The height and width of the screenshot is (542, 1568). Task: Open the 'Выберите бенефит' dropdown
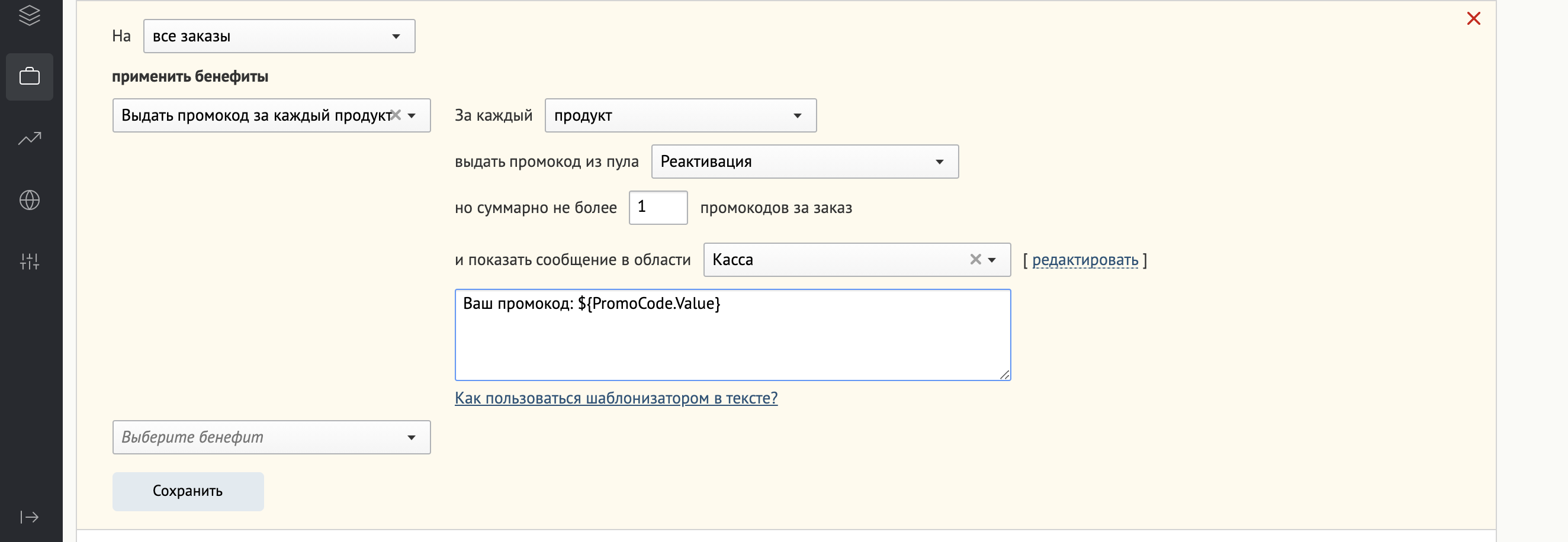271,437
